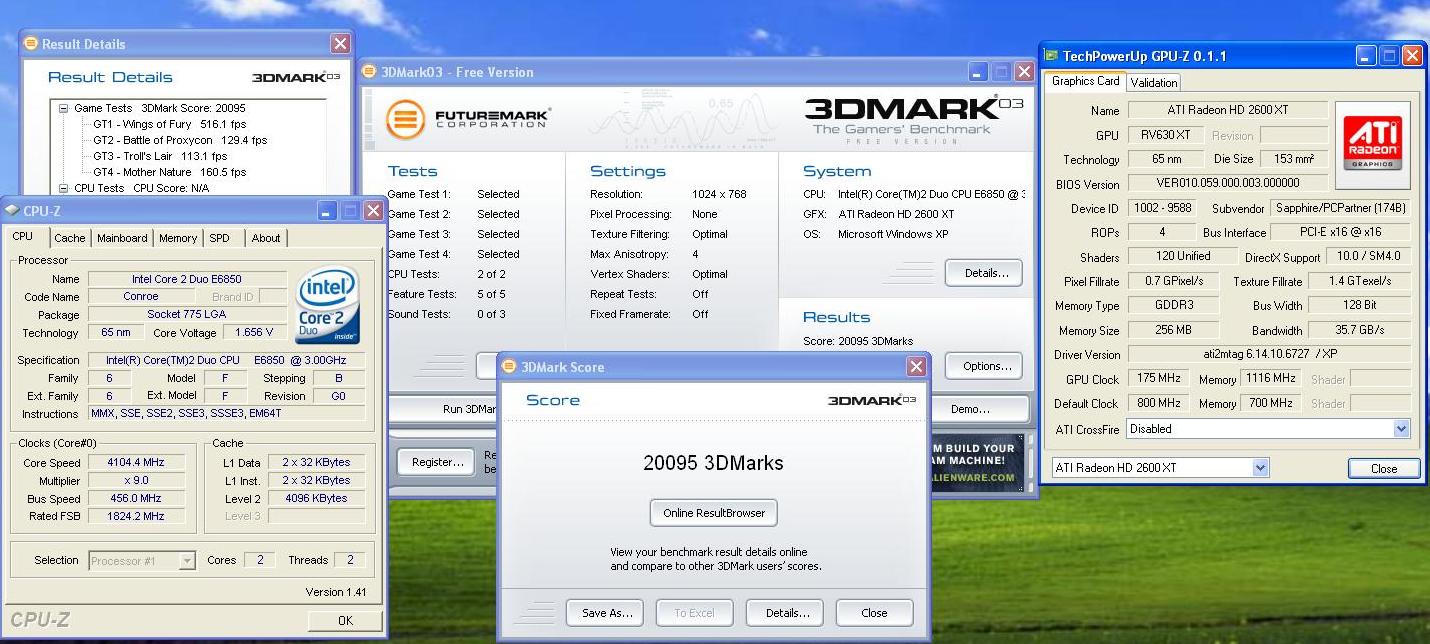Switch to the Memory tab in CPU-Z
Image resolution: width=1430 pixels, height=644 pixels.
pos(178,238)
